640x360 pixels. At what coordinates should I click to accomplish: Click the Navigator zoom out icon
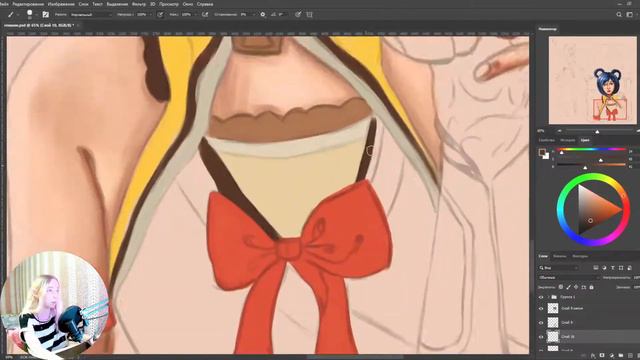click(560, 131)
